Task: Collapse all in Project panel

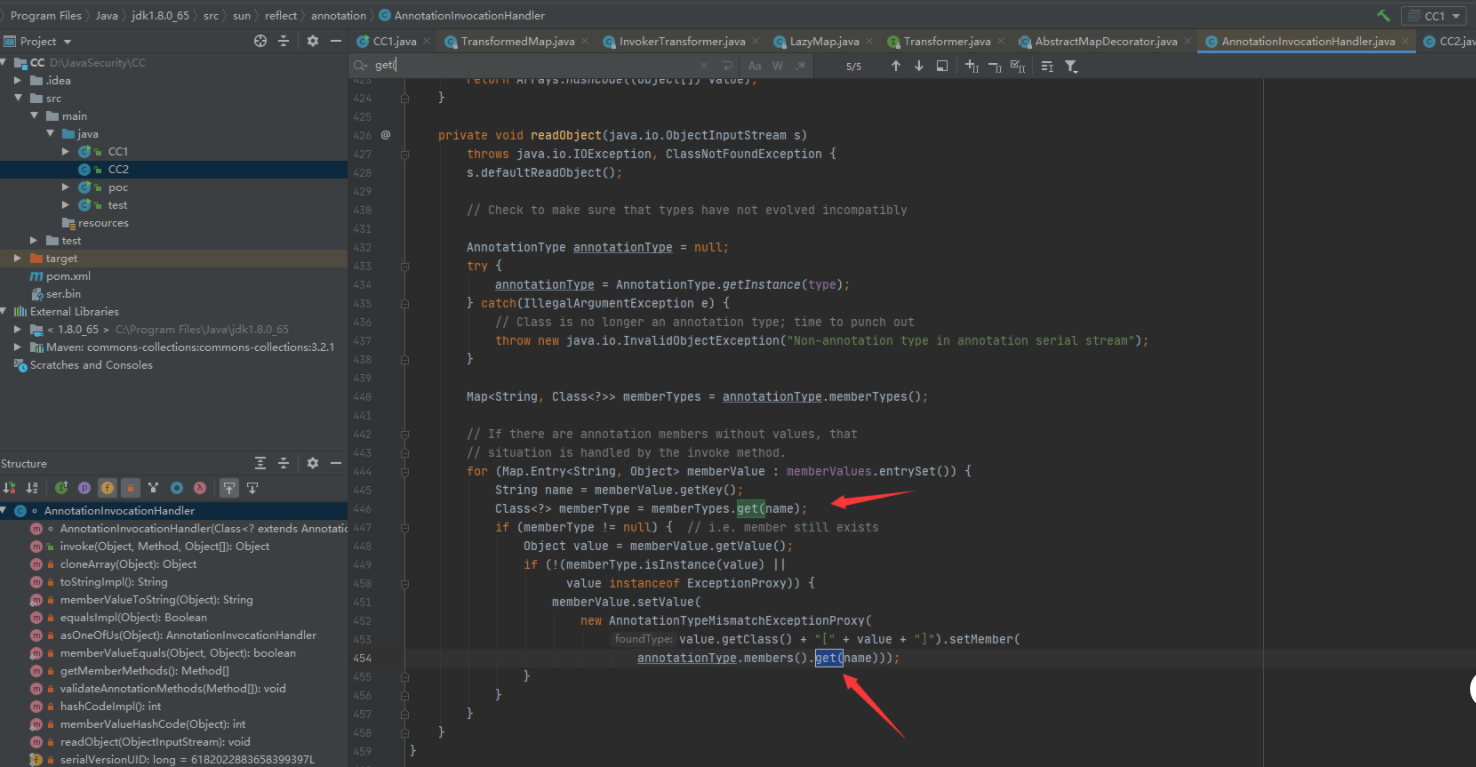Action: pos(283,41)
